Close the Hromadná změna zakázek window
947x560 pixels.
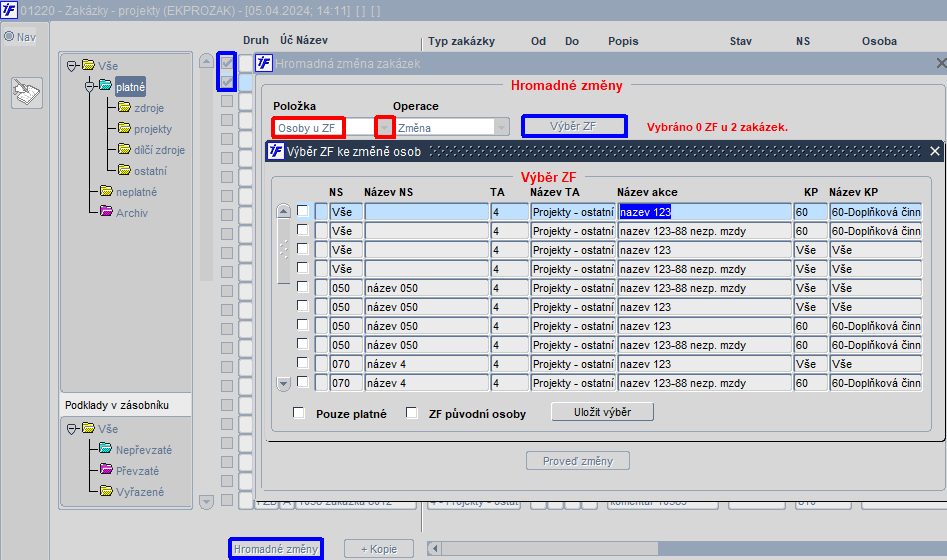pos(941,63)
